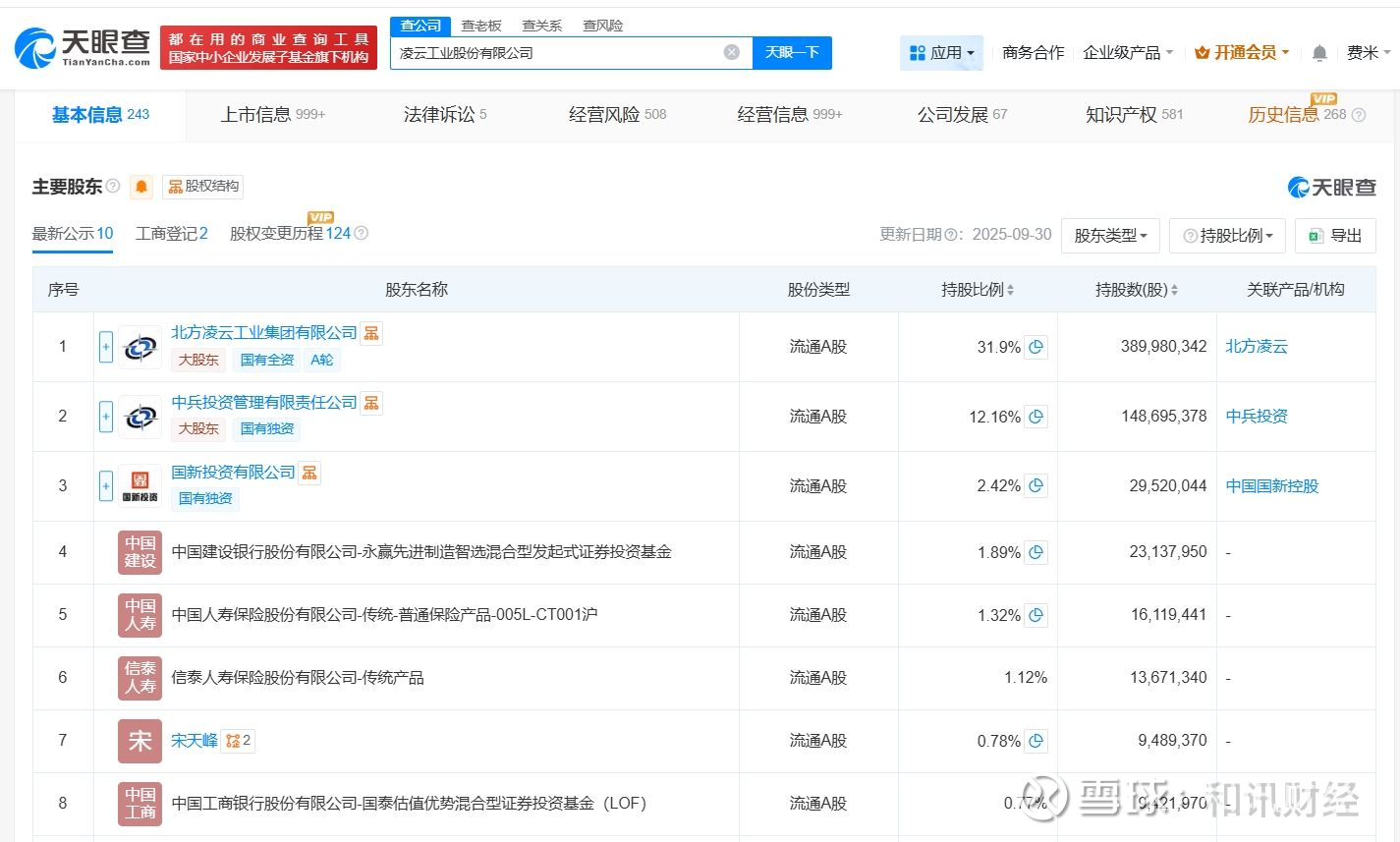Viewport: 1400px width, 842px height.
Task: Open pie chart icon next to 12.16%
Action: coord(1036,417)
